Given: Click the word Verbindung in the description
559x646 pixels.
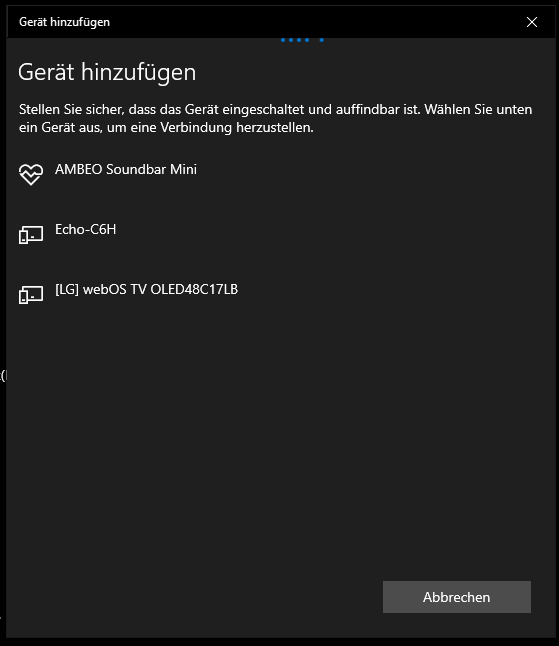Looking at the screenshot, I should click(x=196, y=127).
